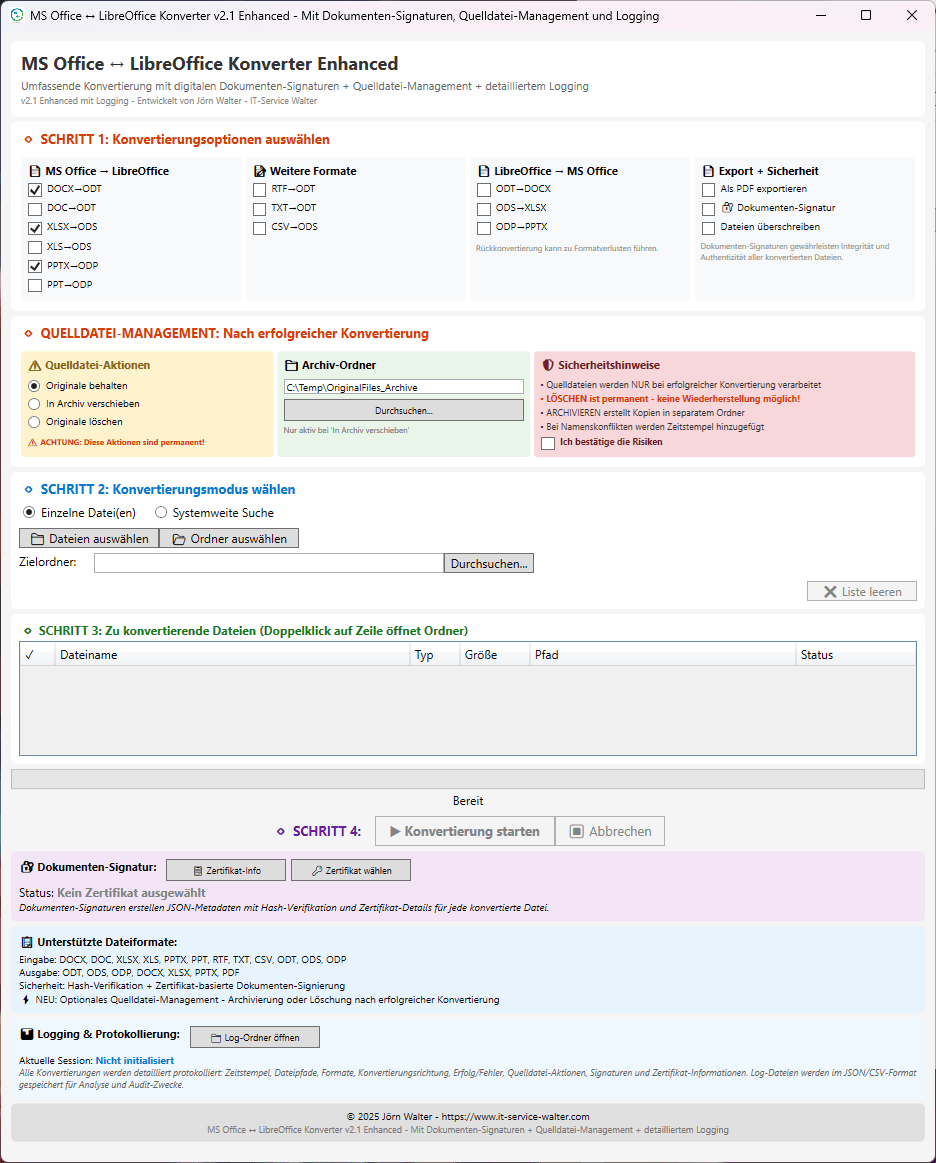Uncheck the DOCX→ODT conversion checkbox
936x1163 pixels.
point(35,189)
